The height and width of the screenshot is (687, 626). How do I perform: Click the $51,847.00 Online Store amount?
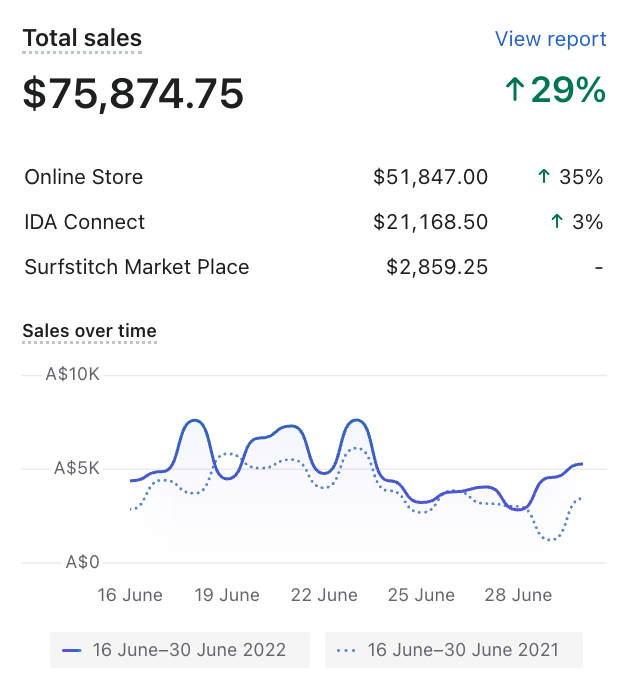pos(430,177)
